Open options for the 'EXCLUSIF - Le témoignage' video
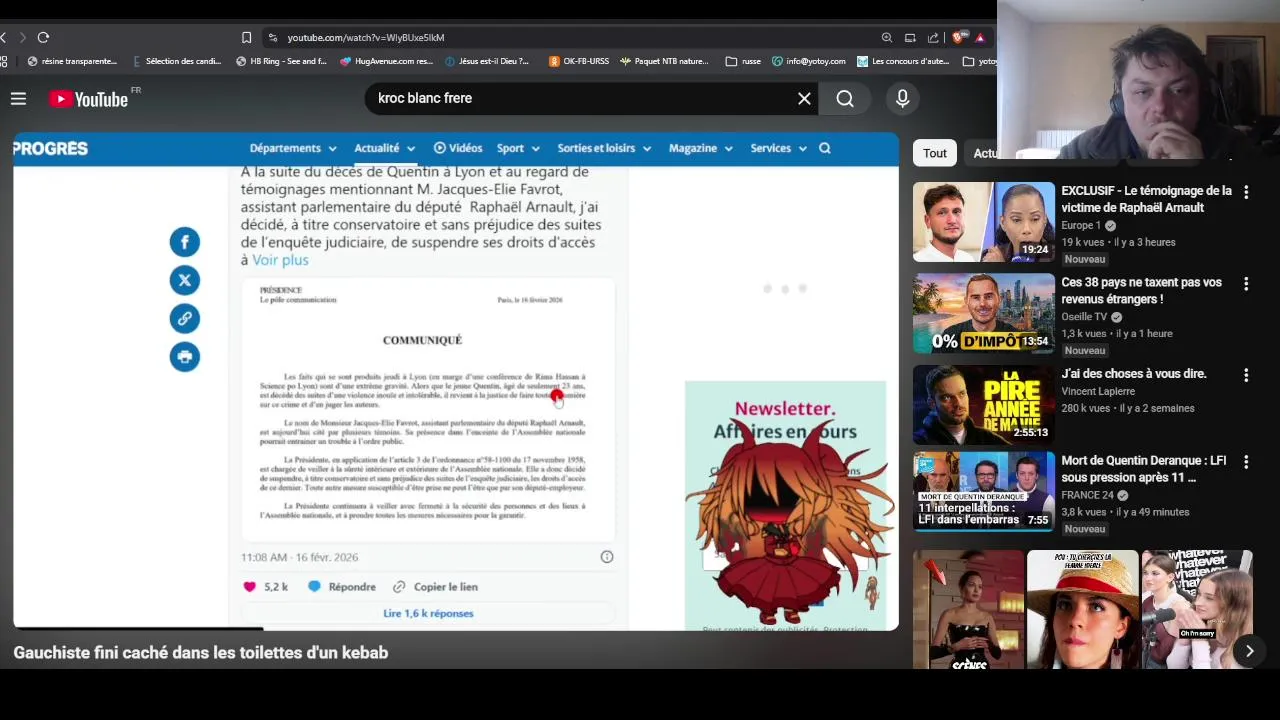Viewport: 1280px width, 720px height. click(x=1246, y=192)
